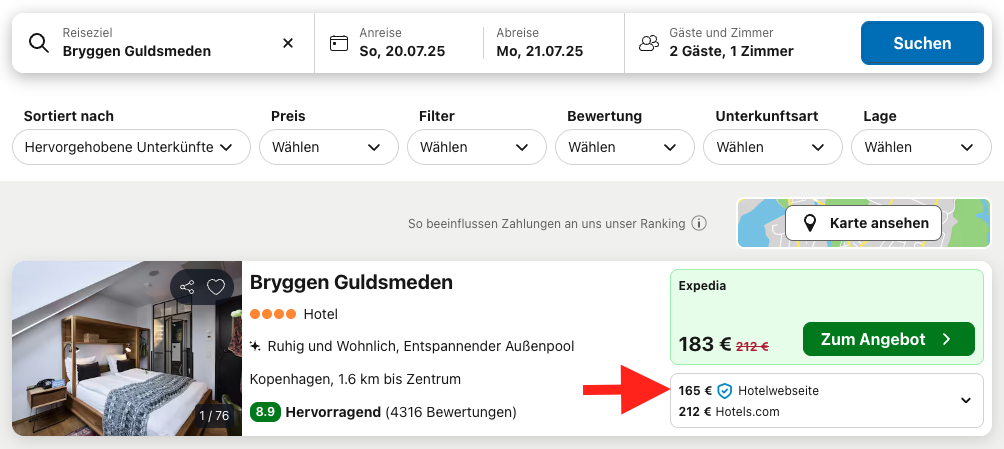The height and width of the screenshot is (449, 1004).
Task: Open Karte ansehen map view
Action: click(864, 224)
